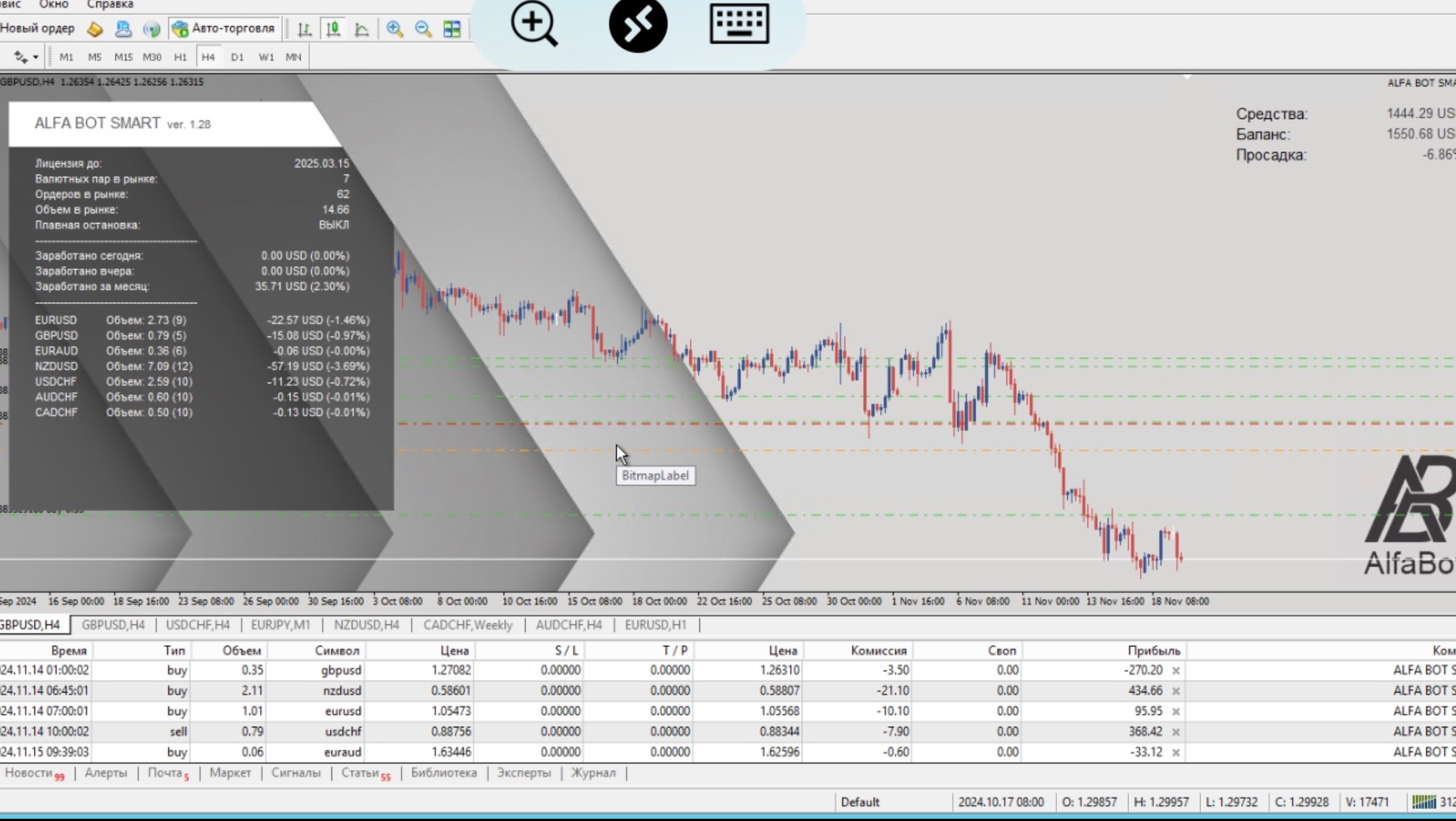Screen dimensions: 1456x821
Task: Open the Справка menu
Action: [110, 4]
